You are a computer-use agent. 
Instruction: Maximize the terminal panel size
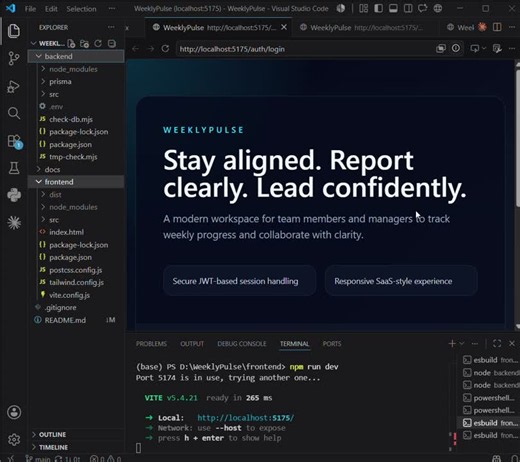tap(497, 343)
